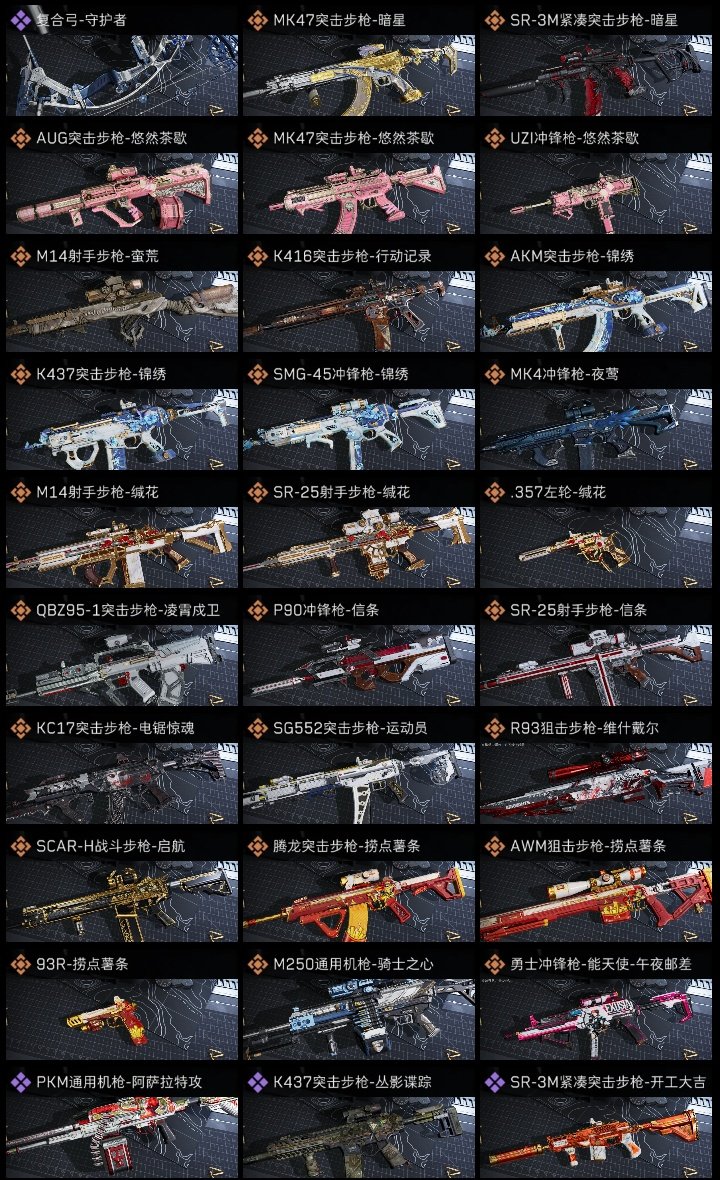The height and width of the screenshot is (1180, 720).
Task: Click the QBZ95-1突击步枪-凌霄戍卫 title label
Action: [x=128, y=610]
